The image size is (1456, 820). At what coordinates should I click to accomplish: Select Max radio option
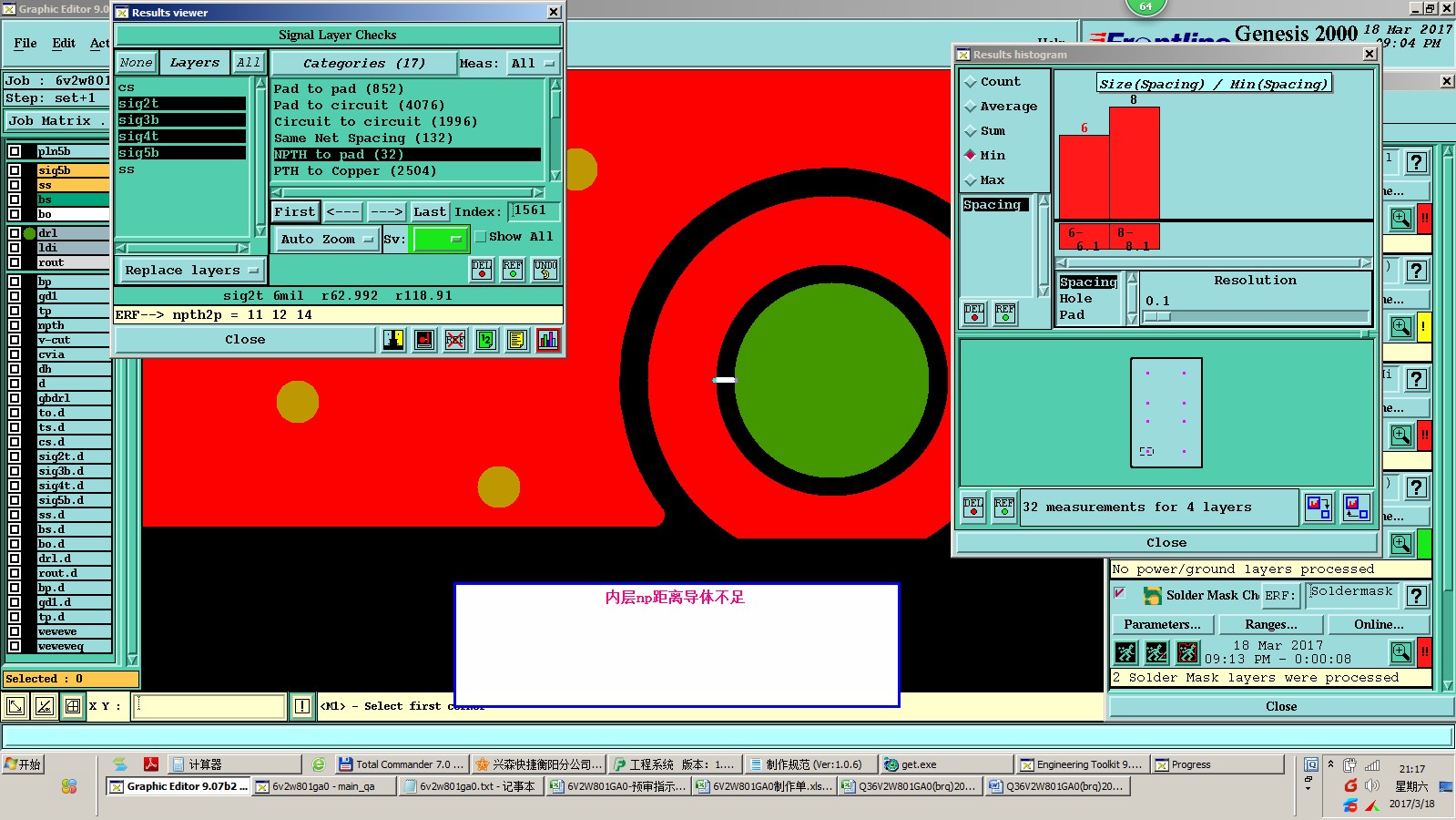pos(971,180)
